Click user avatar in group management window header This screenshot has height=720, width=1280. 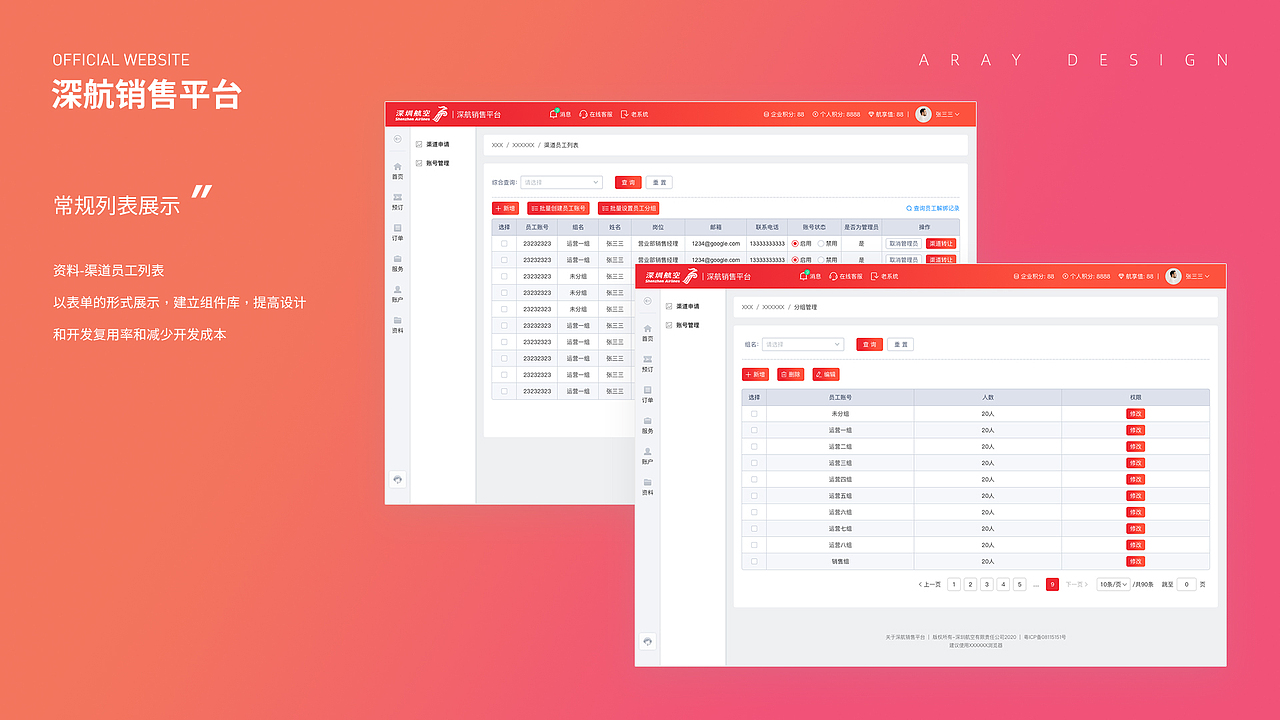point(1173,276)
